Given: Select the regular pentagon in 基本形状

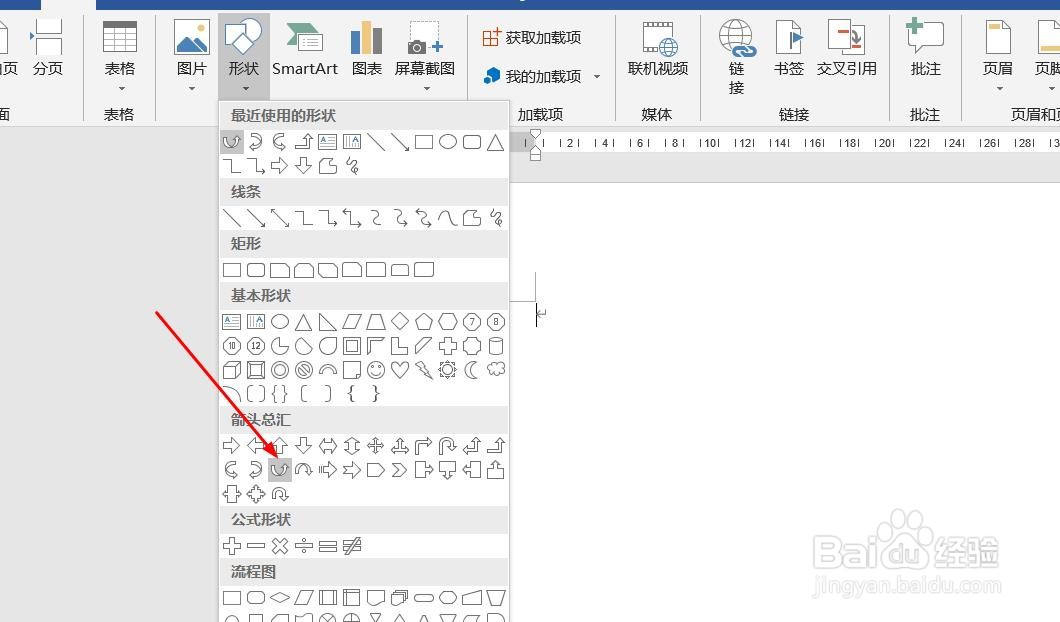Looking at the screenshot, I should [x=424, y=322].
